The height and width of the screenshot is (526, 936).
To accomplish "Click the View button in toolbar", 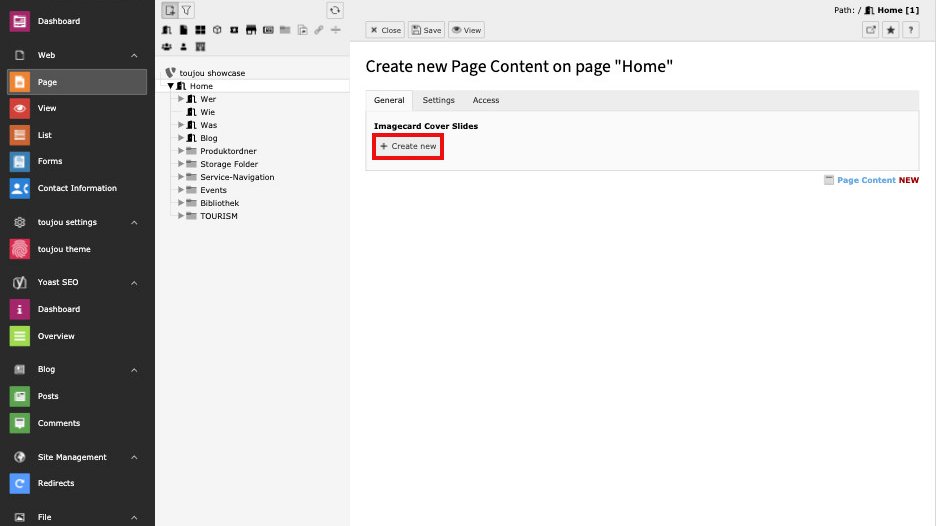I will click(466, 30).
